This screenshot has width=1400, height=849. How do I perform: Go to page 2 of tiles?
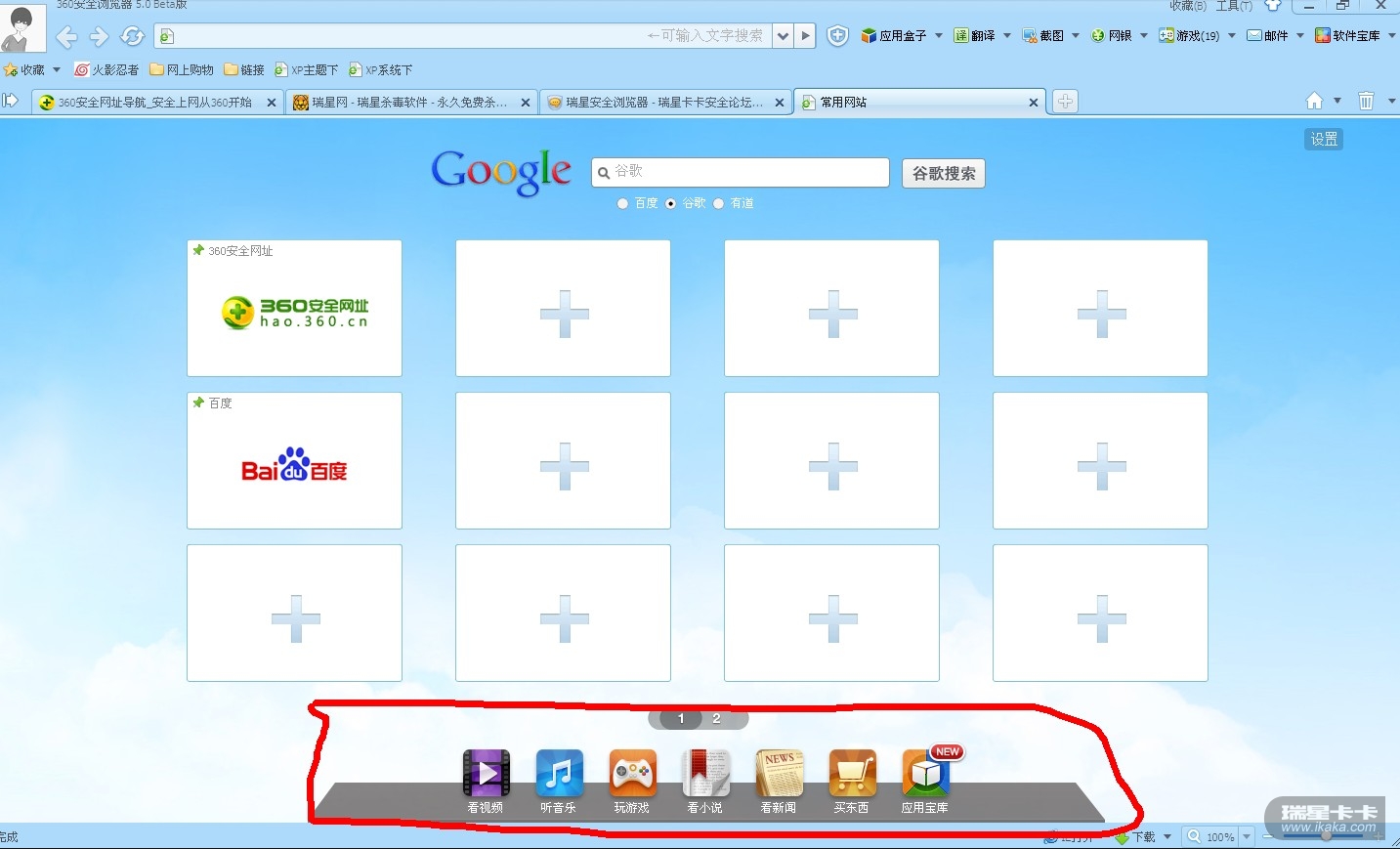[x=716, y=719]
